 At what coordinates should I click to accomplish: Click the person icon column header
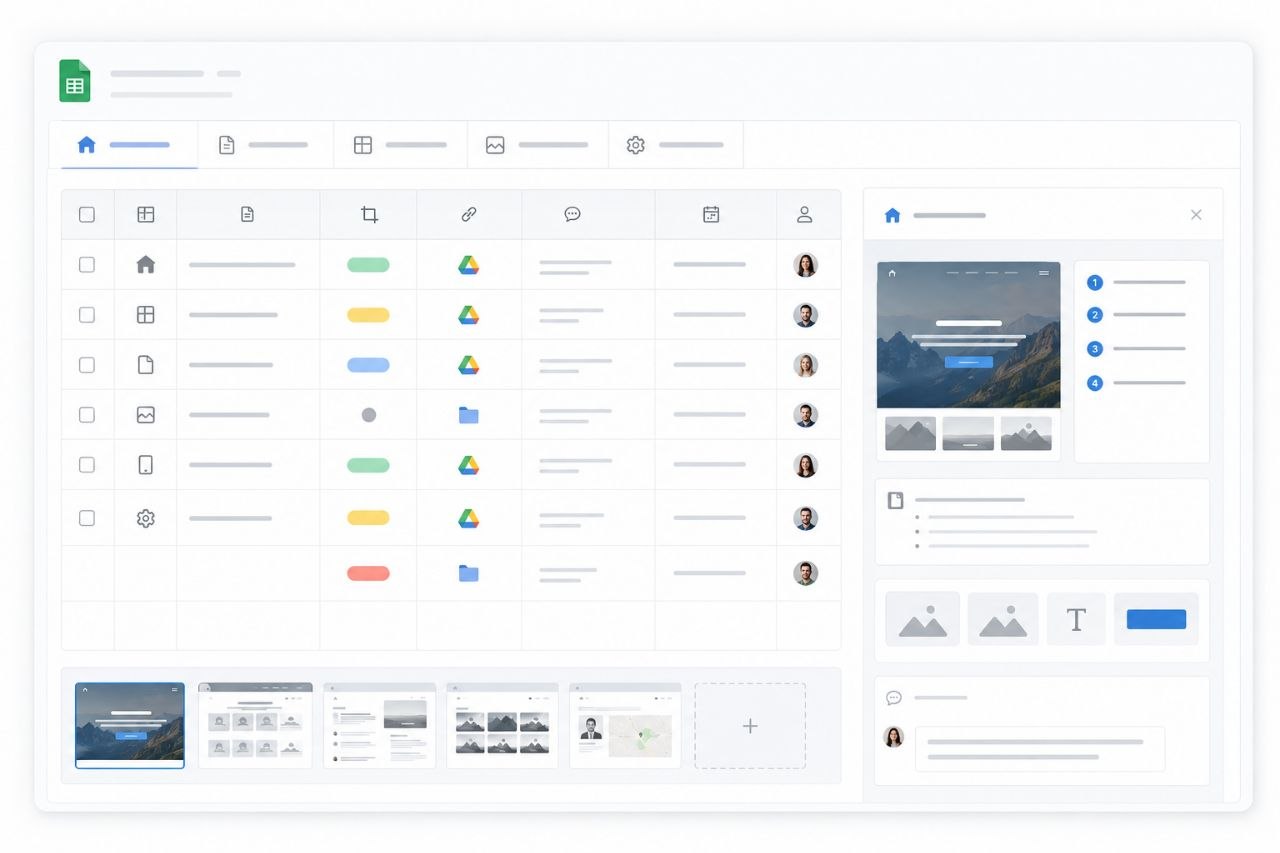pyautogui.click(x=804, y=214)
